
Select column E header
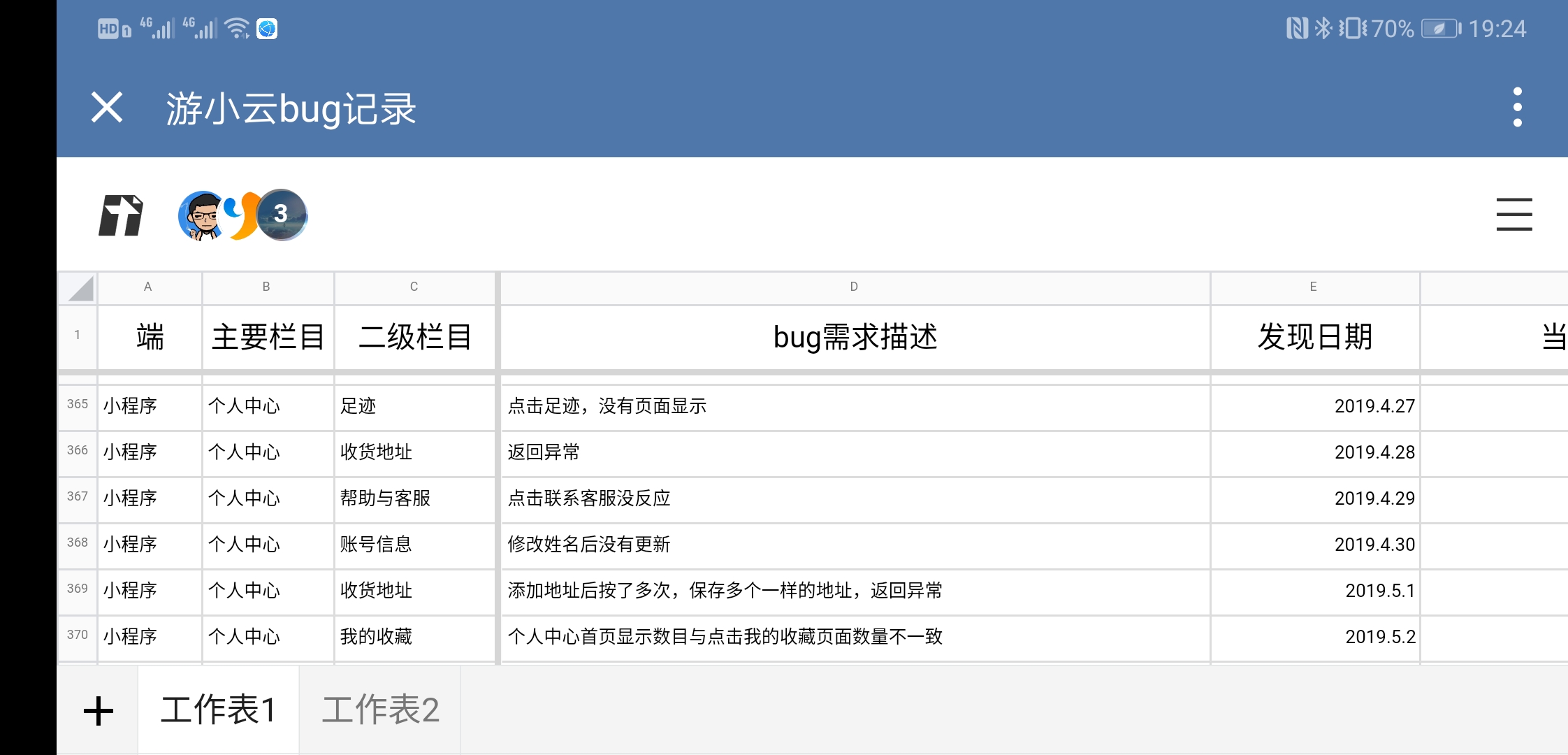pos(1314,287)
